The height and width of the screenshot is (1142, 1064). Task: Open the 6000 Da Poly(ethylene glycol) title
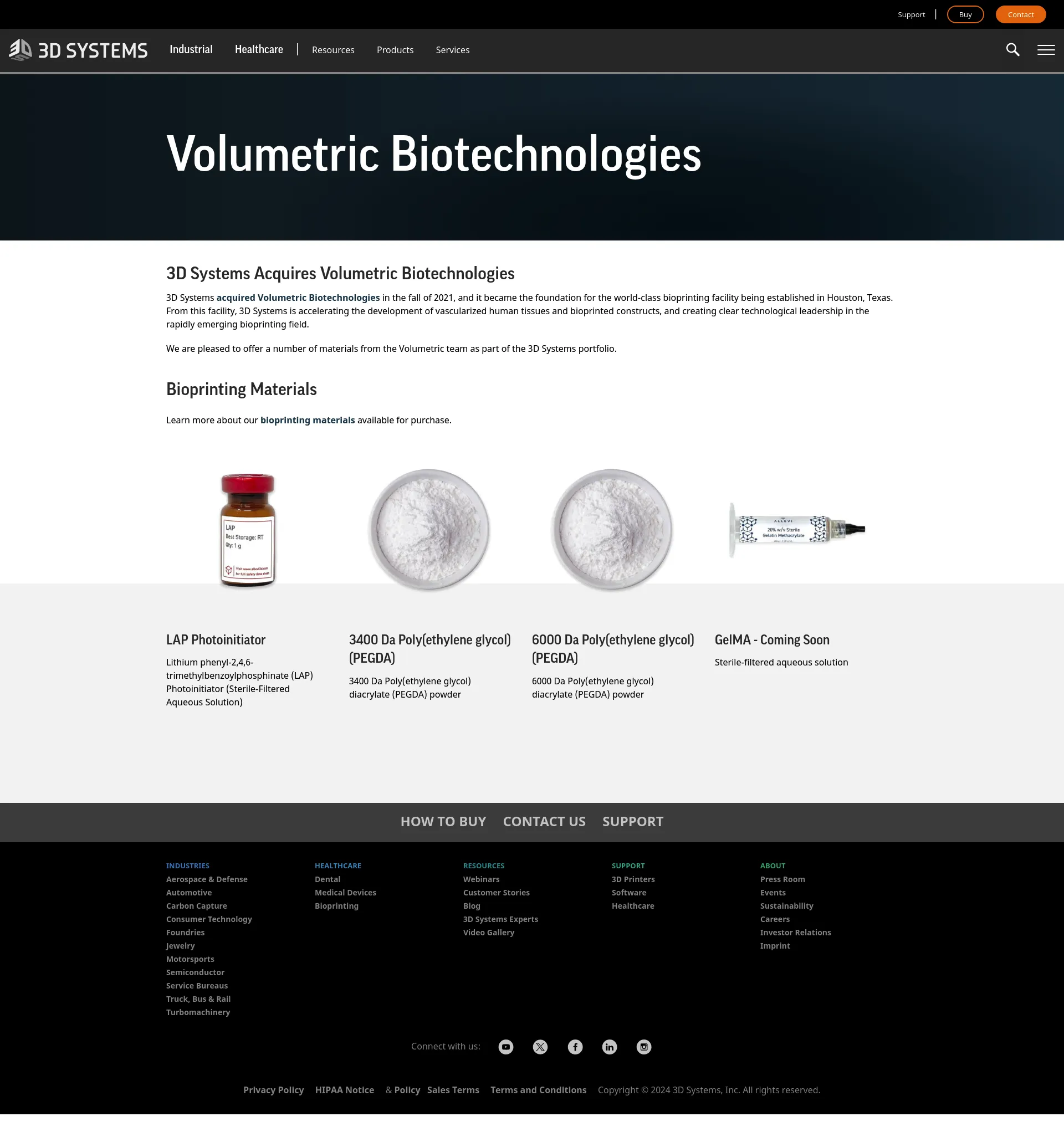[x=613, y=648]
